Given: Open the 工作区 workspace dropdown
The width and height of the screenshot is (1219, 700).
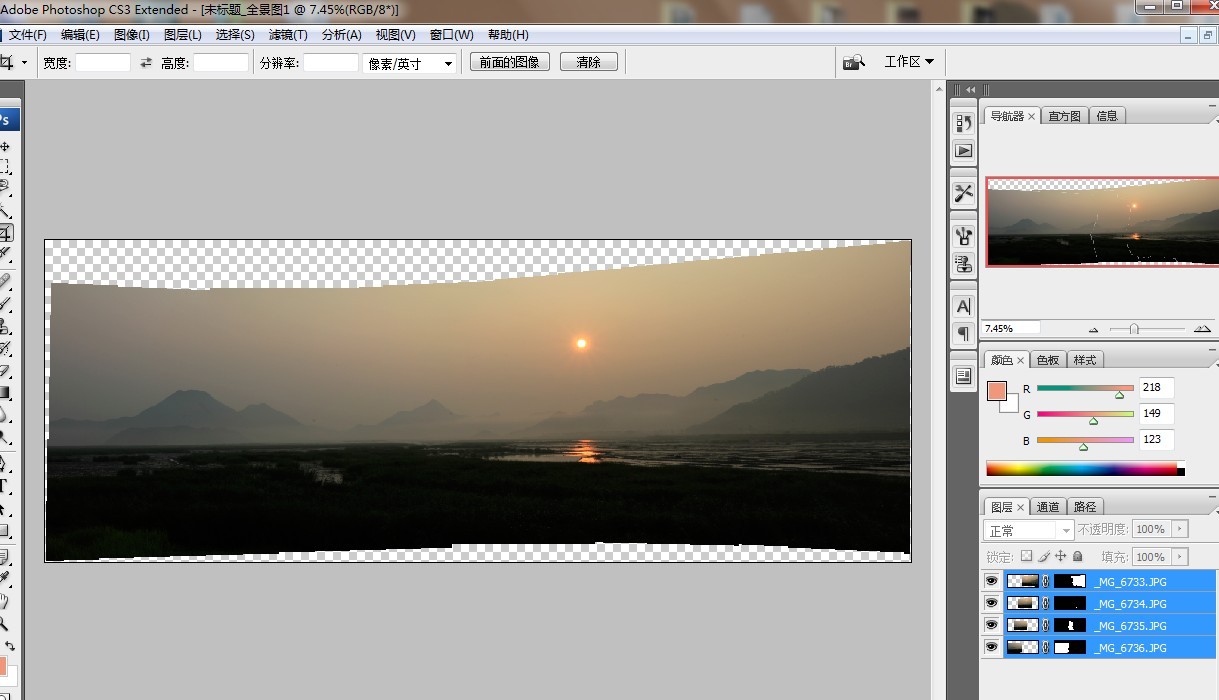Looking at the screenshot, I should point(909,62).
